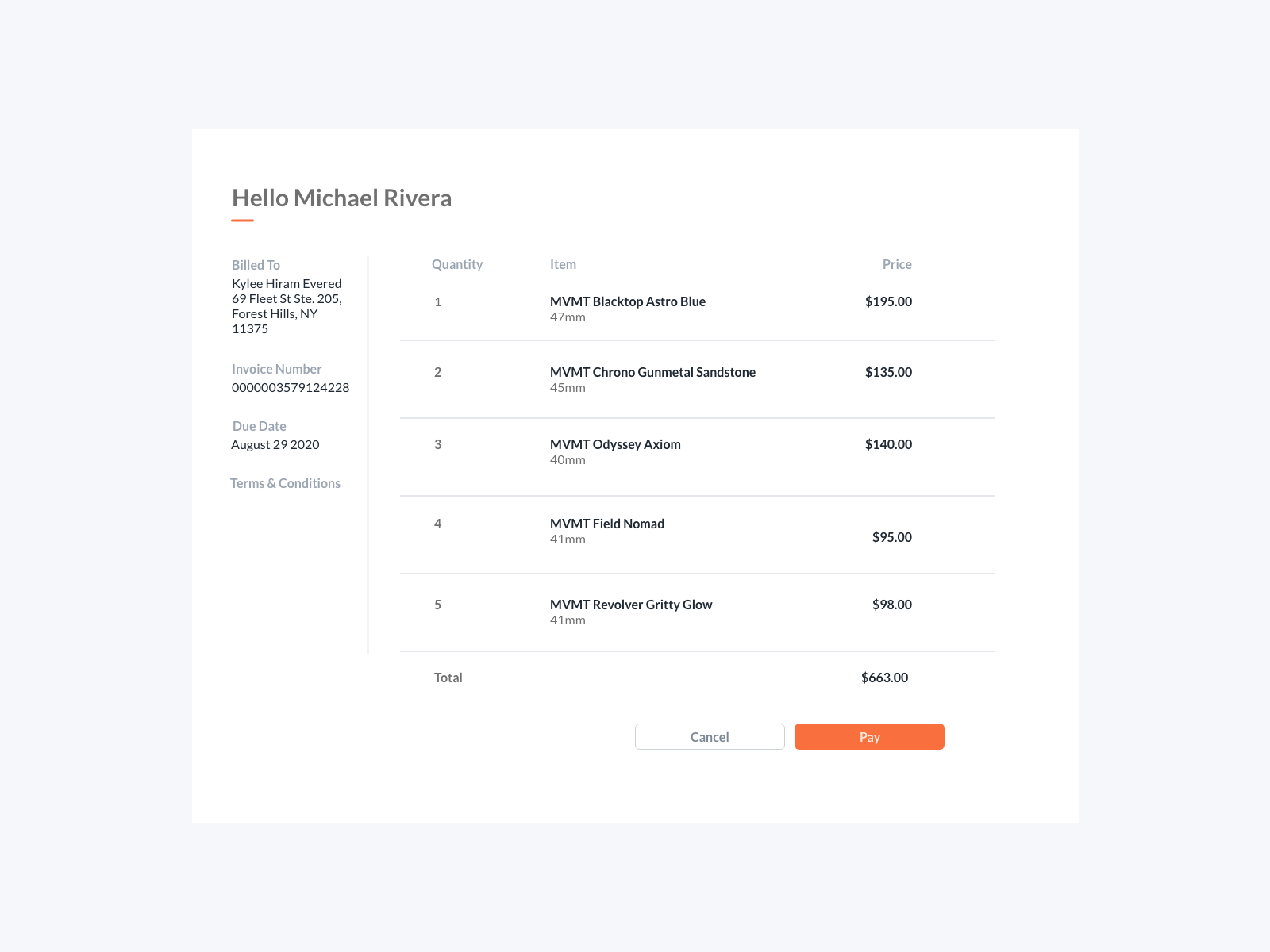Click the Invoice Number section label
Image resolution: width=1270 pixels, height=952 pixels.
click(276, 369)
